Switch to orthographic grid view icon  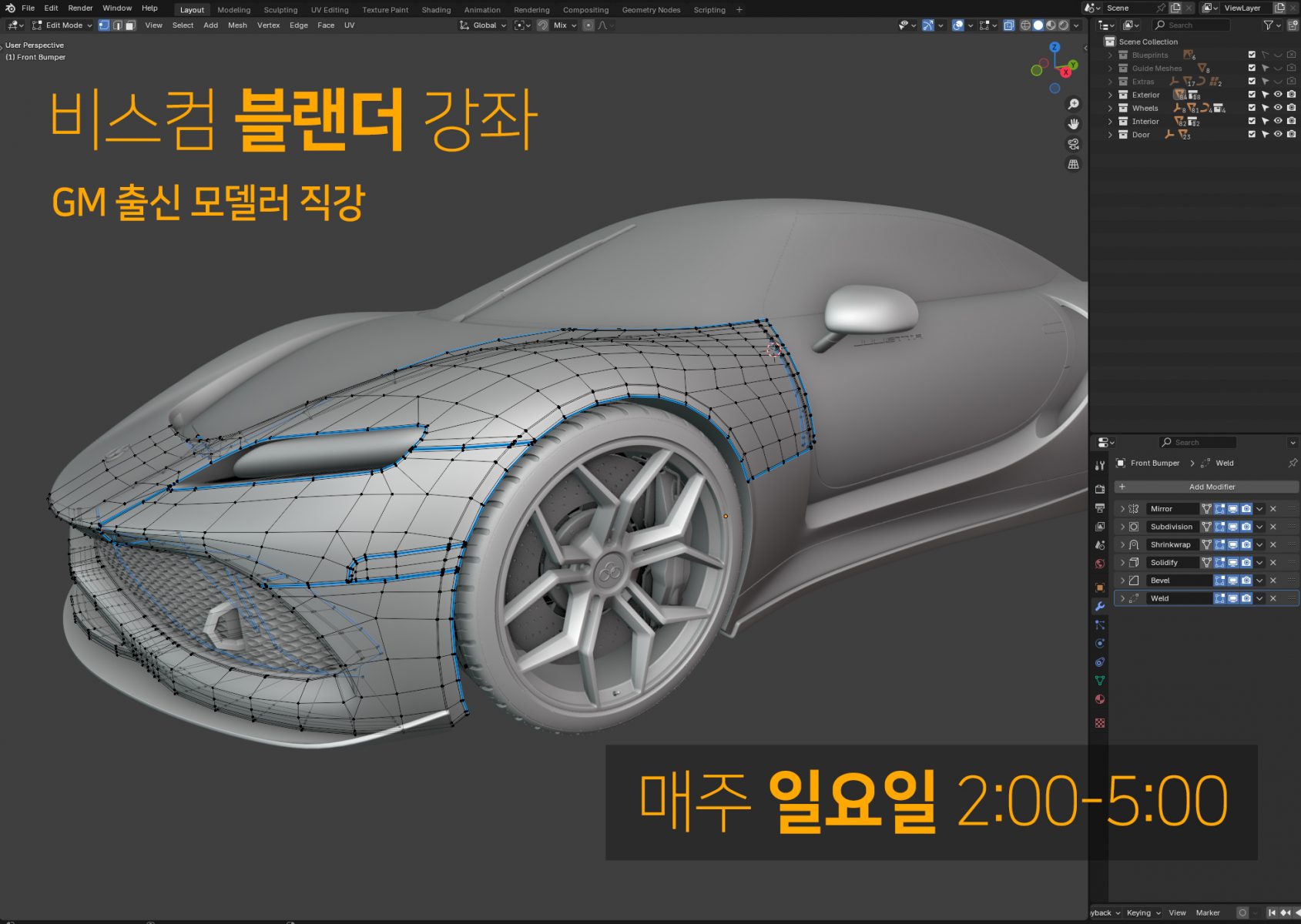[x=1073, y=164]
